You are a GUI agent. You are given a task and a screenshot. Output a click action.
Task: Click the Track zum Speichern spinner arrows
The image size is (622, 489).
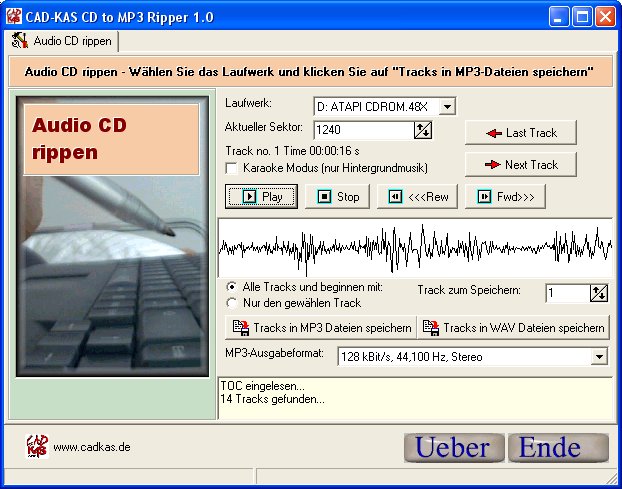point(599,293)
